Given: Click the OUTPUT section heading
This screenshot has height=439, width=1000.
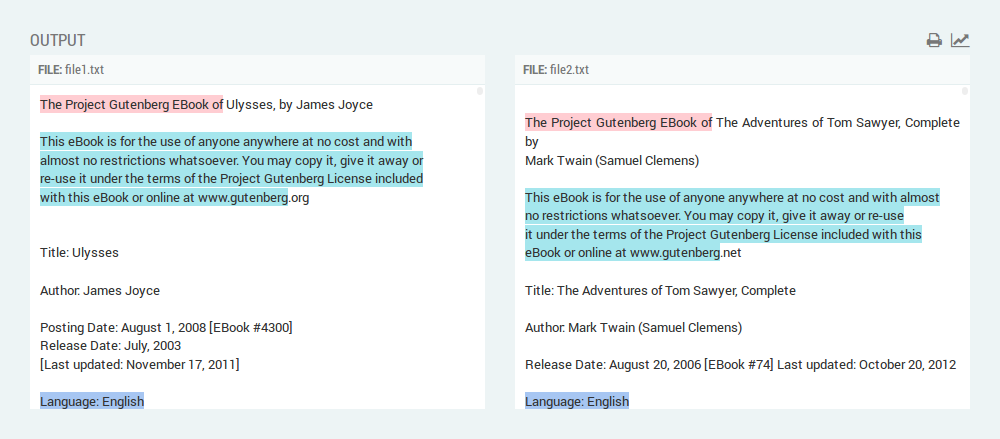Looking at the screenshot, I should point(57,40).
